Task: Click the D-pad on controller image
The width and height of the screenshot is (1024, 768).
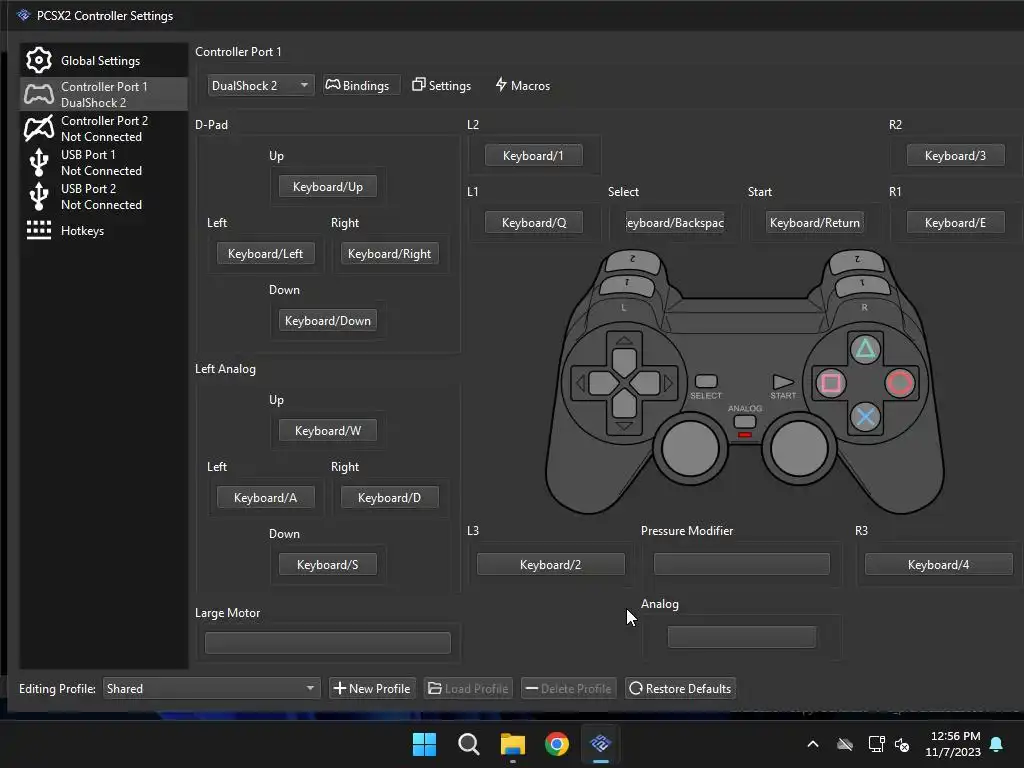Action: (624, 383)
